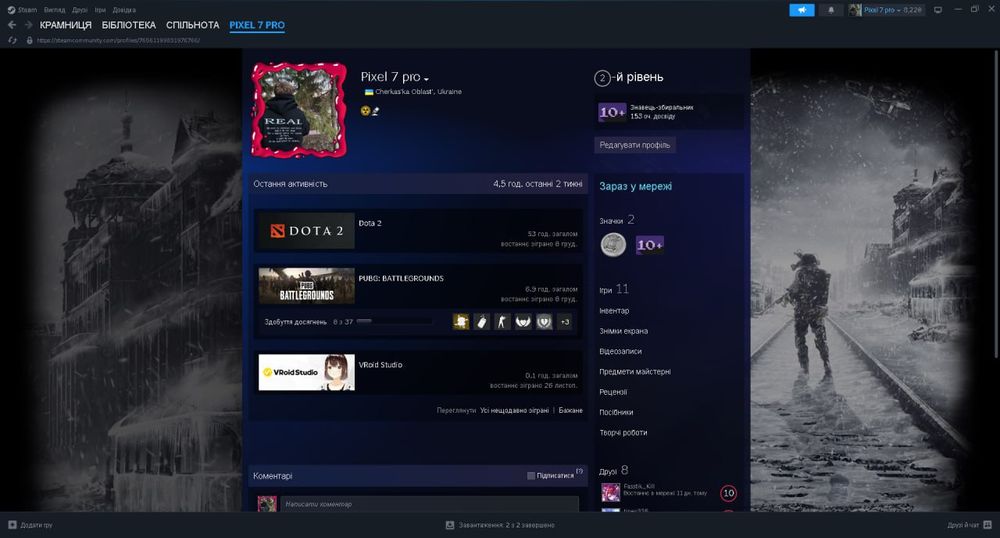Switch to the БІБЛІОТЕКА tab
Screen dimensions: 1000x538
point(129,25)
